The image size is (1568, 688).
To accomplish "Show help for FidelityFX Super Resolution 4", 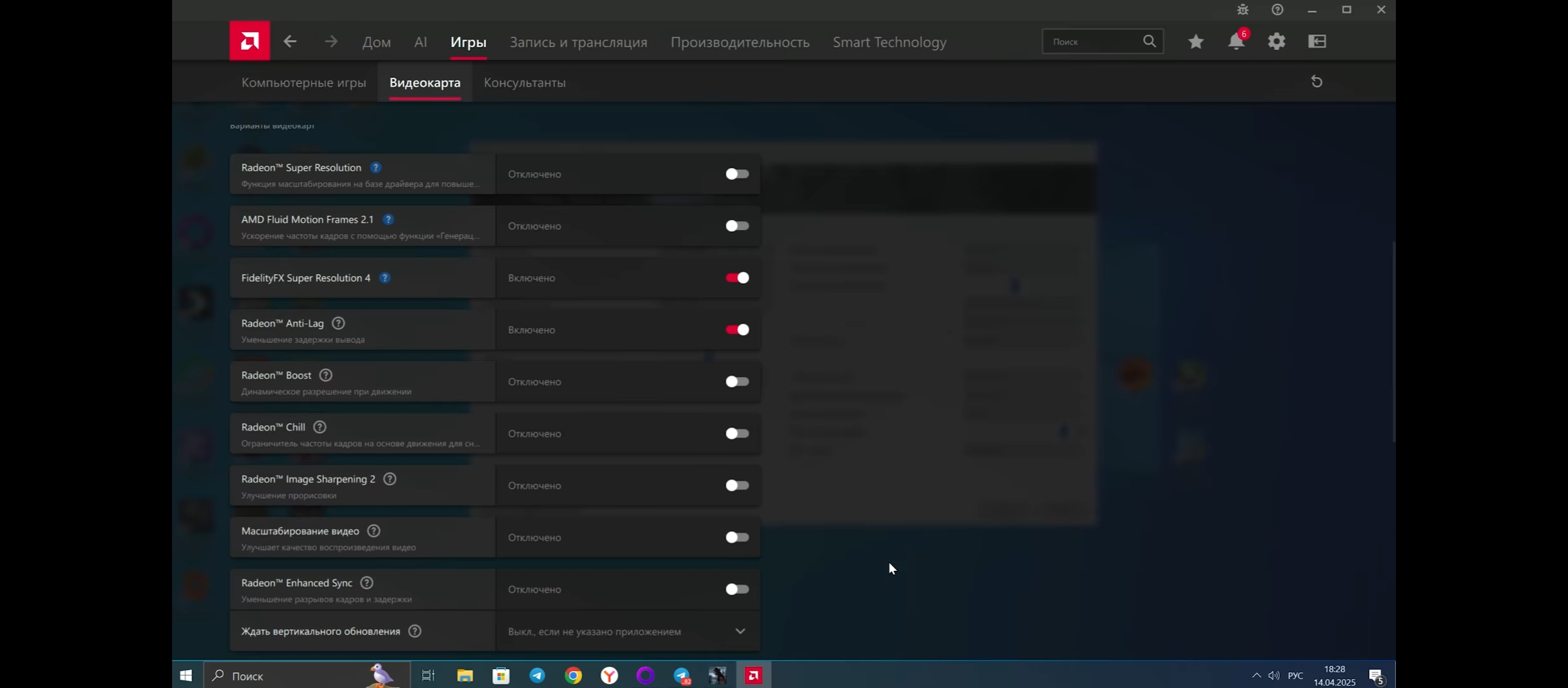I will click(385, 278).
